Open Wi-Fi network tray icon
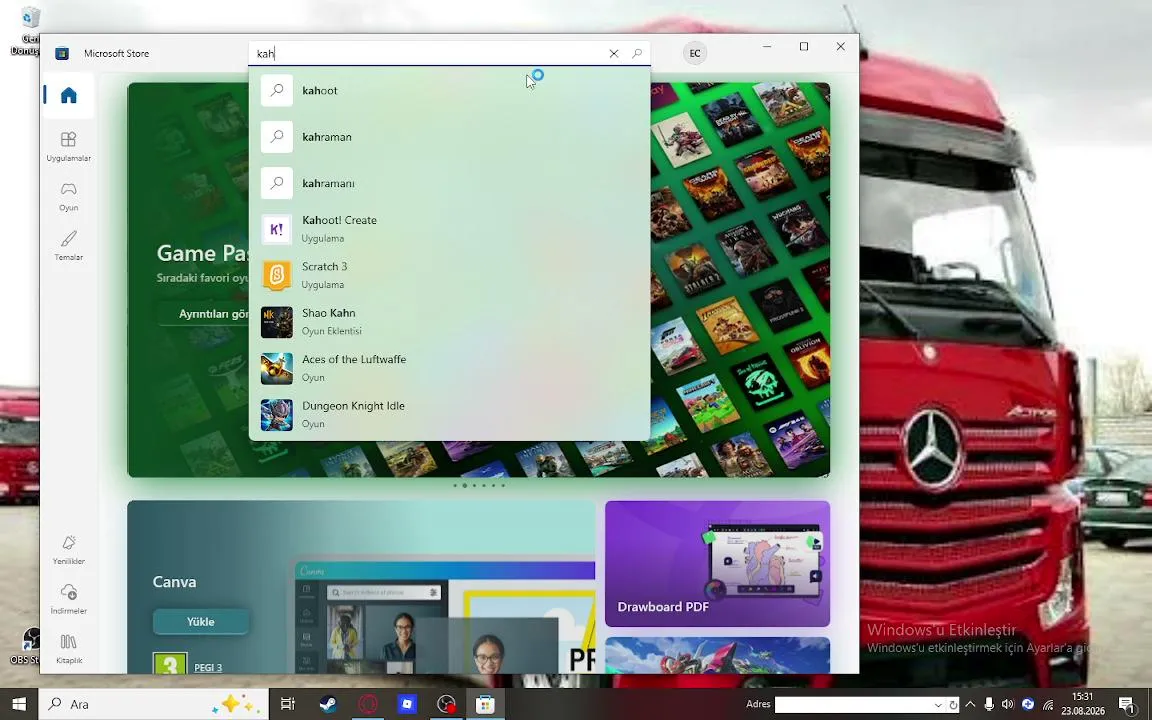The height and width of the screenshot is (720, 1152). pyautogui.click(x=1048, y=705)
